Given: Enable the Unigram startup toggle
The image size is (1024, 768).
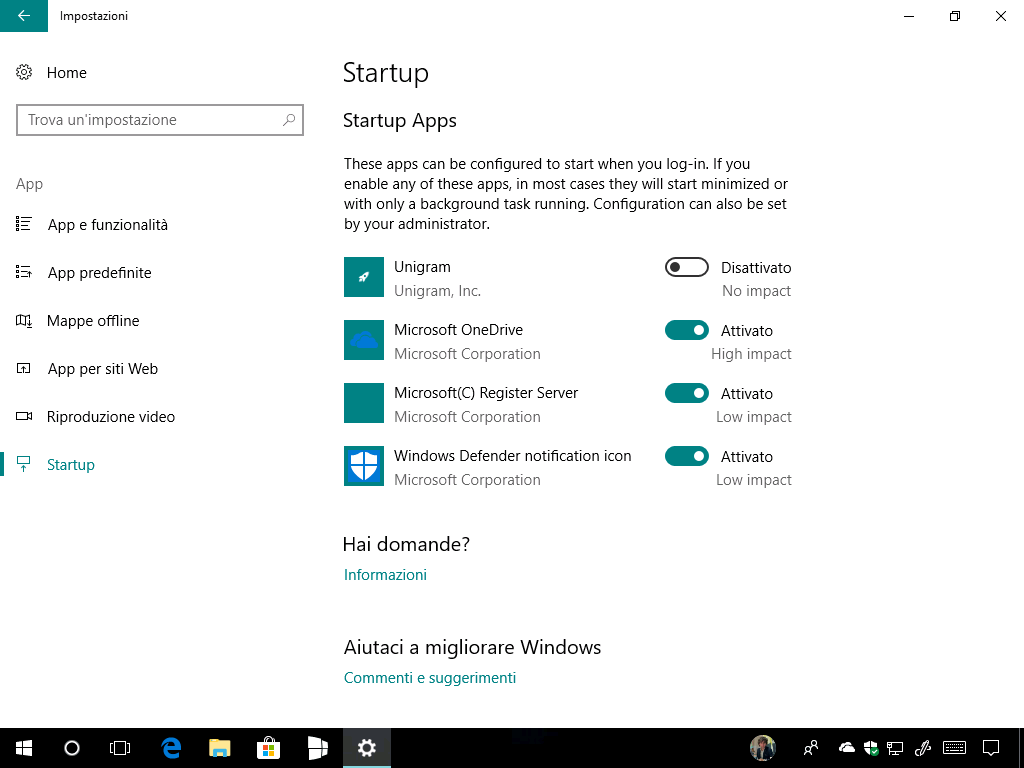Looking at the screenshot, I should 686,267.
